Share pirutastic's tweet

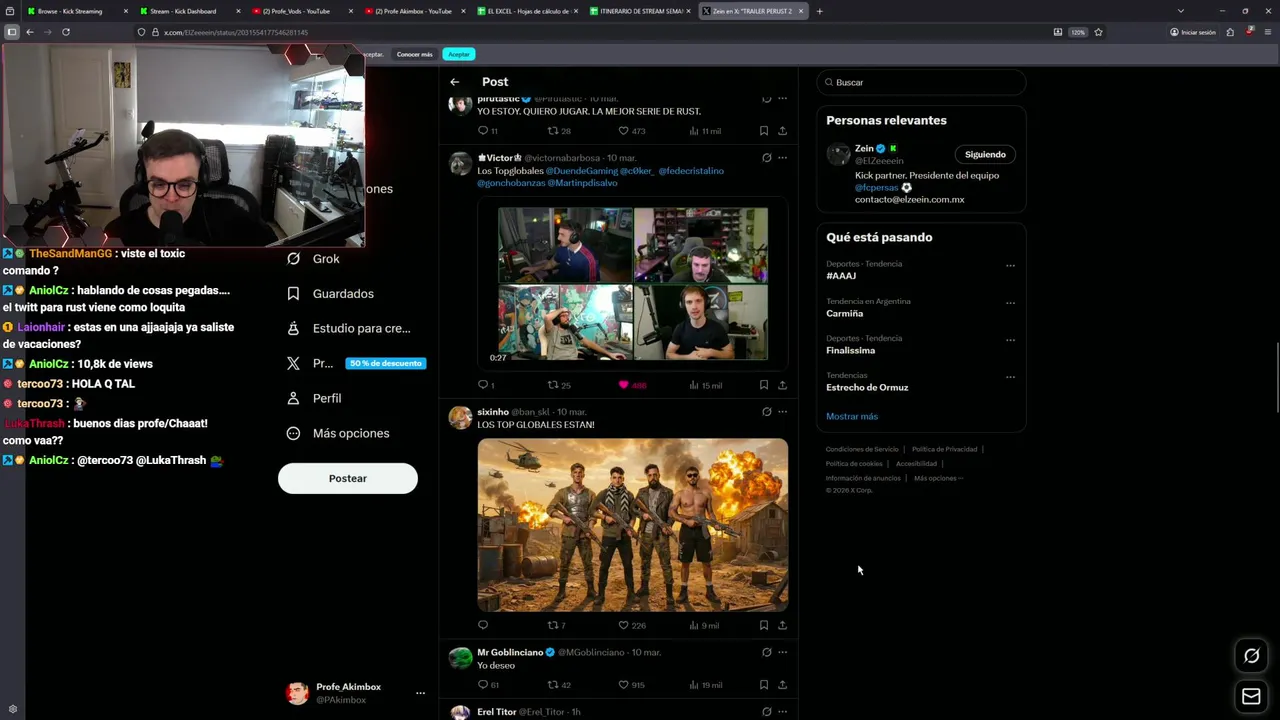pyautogui.click(x=782, y=131)
